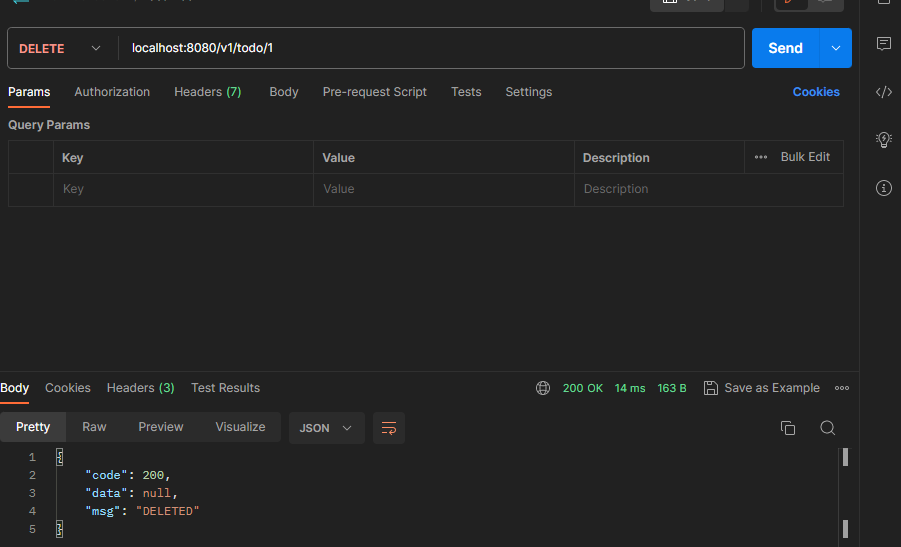This screenshot has height=547, width=901.
Task: Click the "code": 200 line
Action: coord(128,475)
